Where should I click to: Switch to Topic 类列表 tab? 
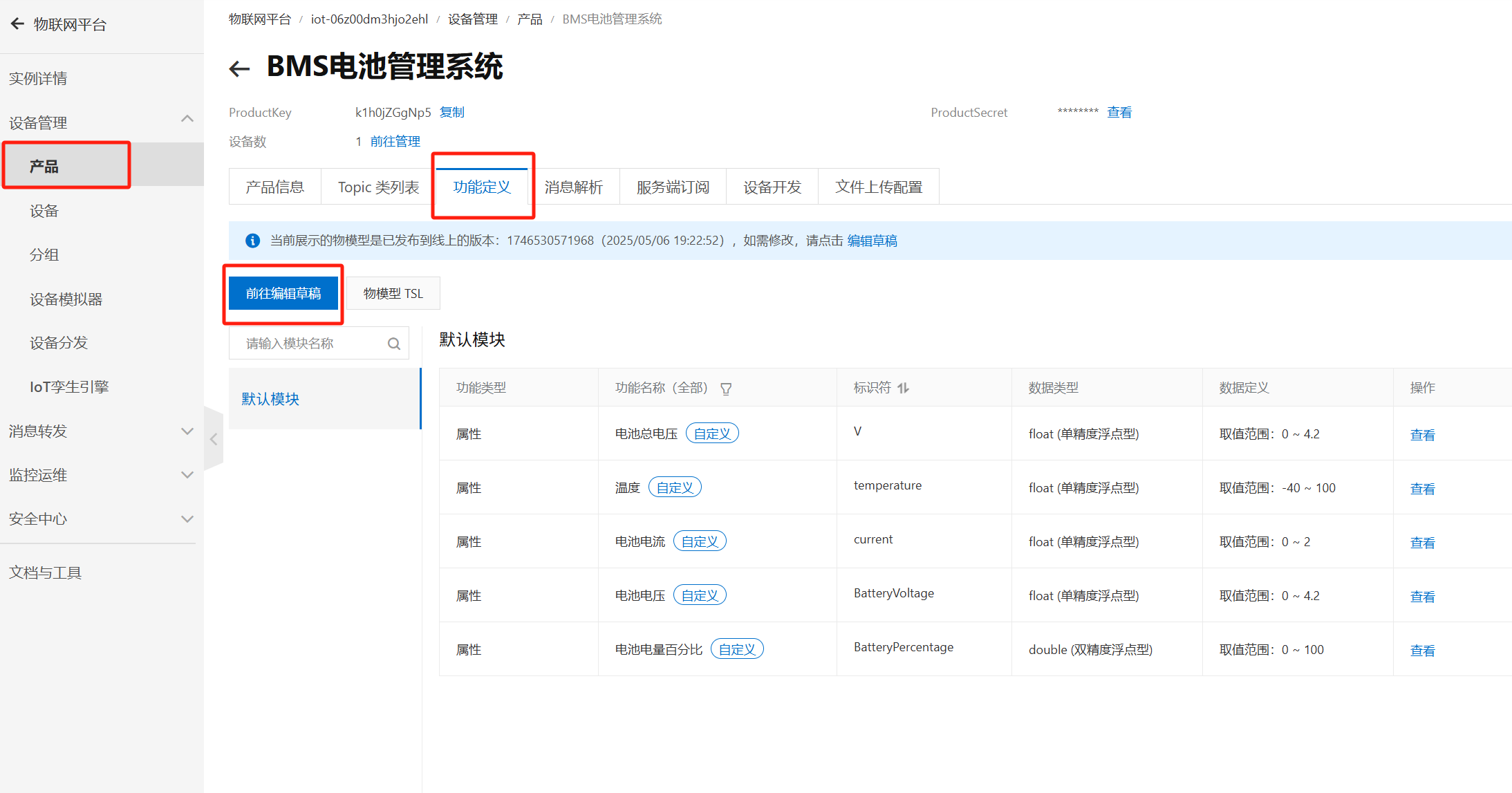(378, 187)
